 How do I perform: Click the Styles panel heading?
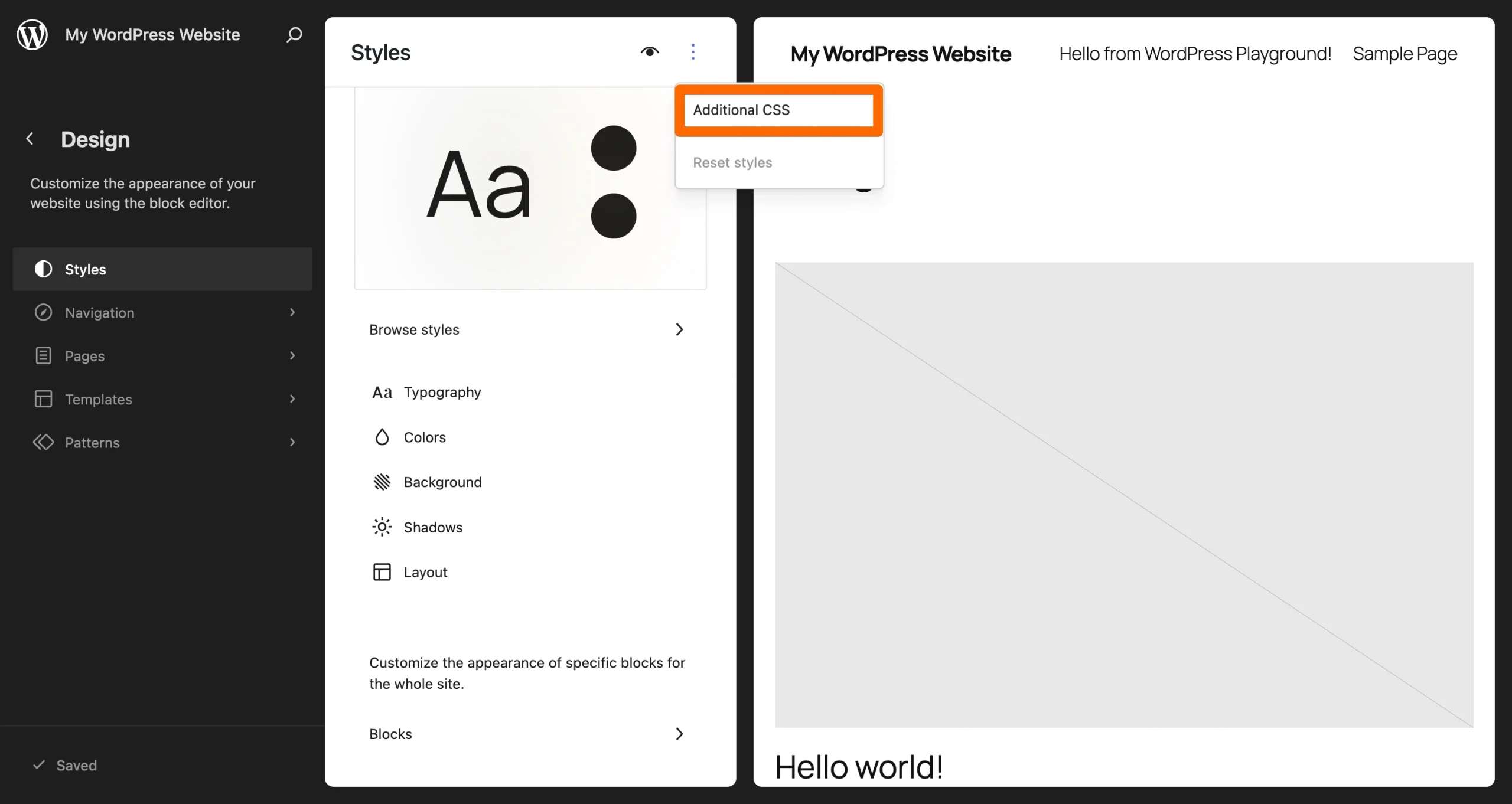381,53
